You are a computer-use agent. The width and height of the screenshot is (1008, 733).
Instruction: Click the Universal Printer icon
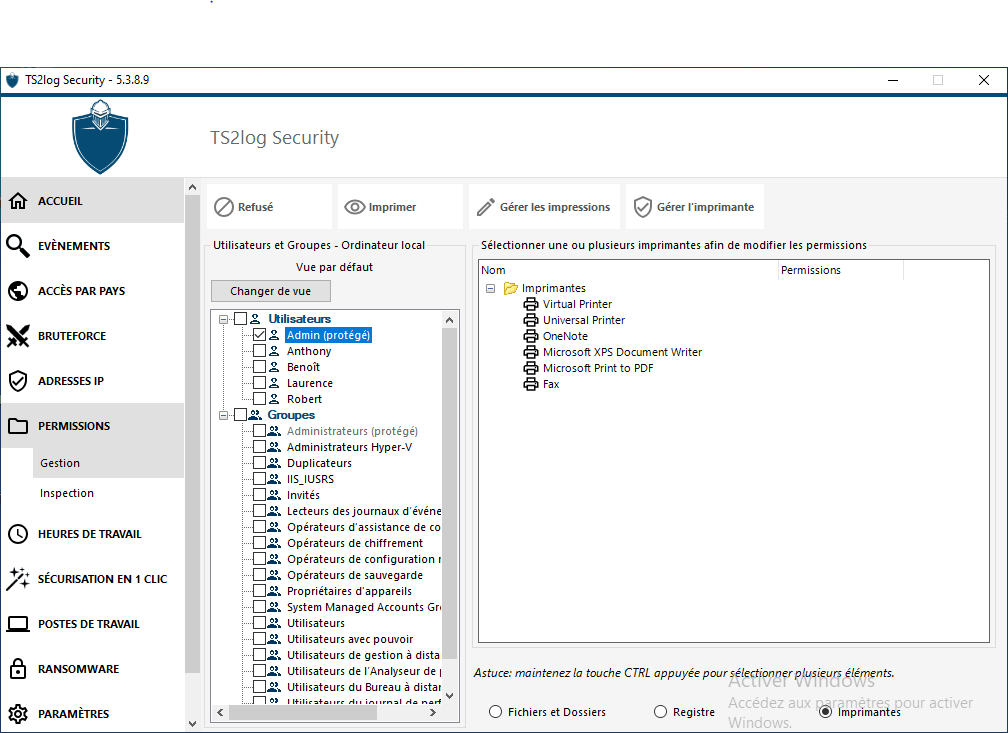[531, 320]
